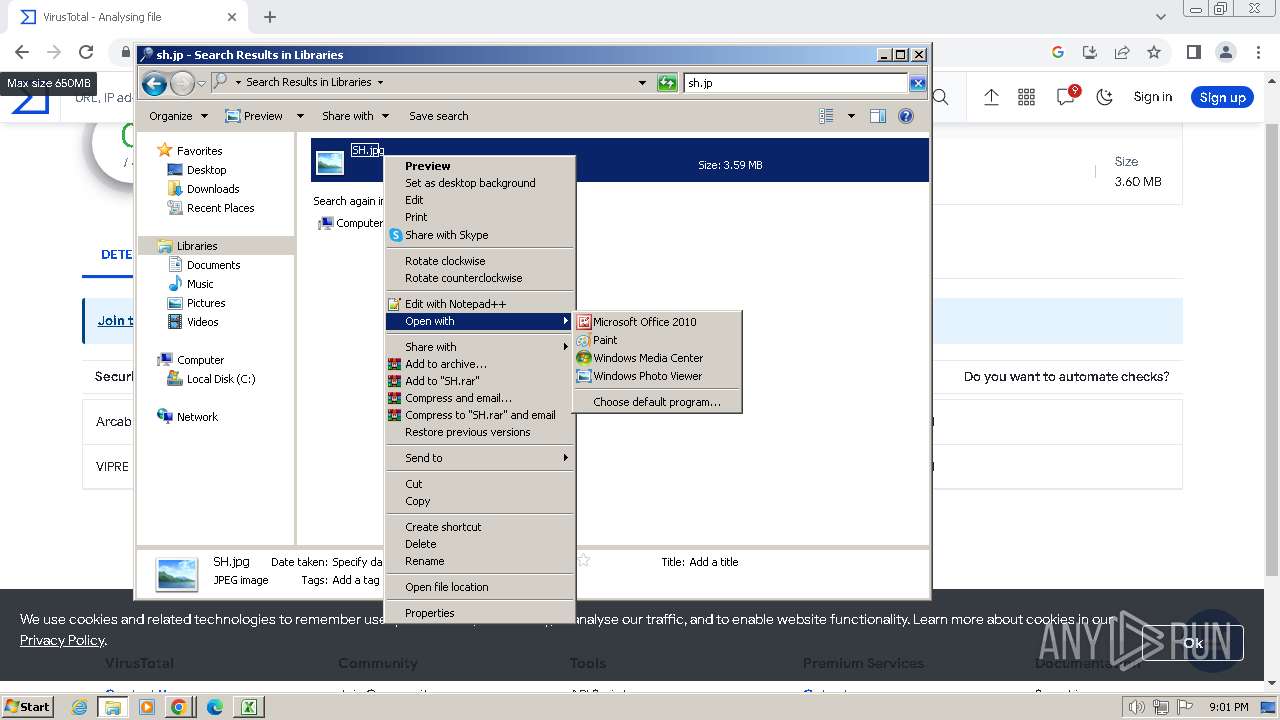This screenshot has width=1280, height=720.
Task: Open Explorer help icon
Action: (x=906, y=116)
